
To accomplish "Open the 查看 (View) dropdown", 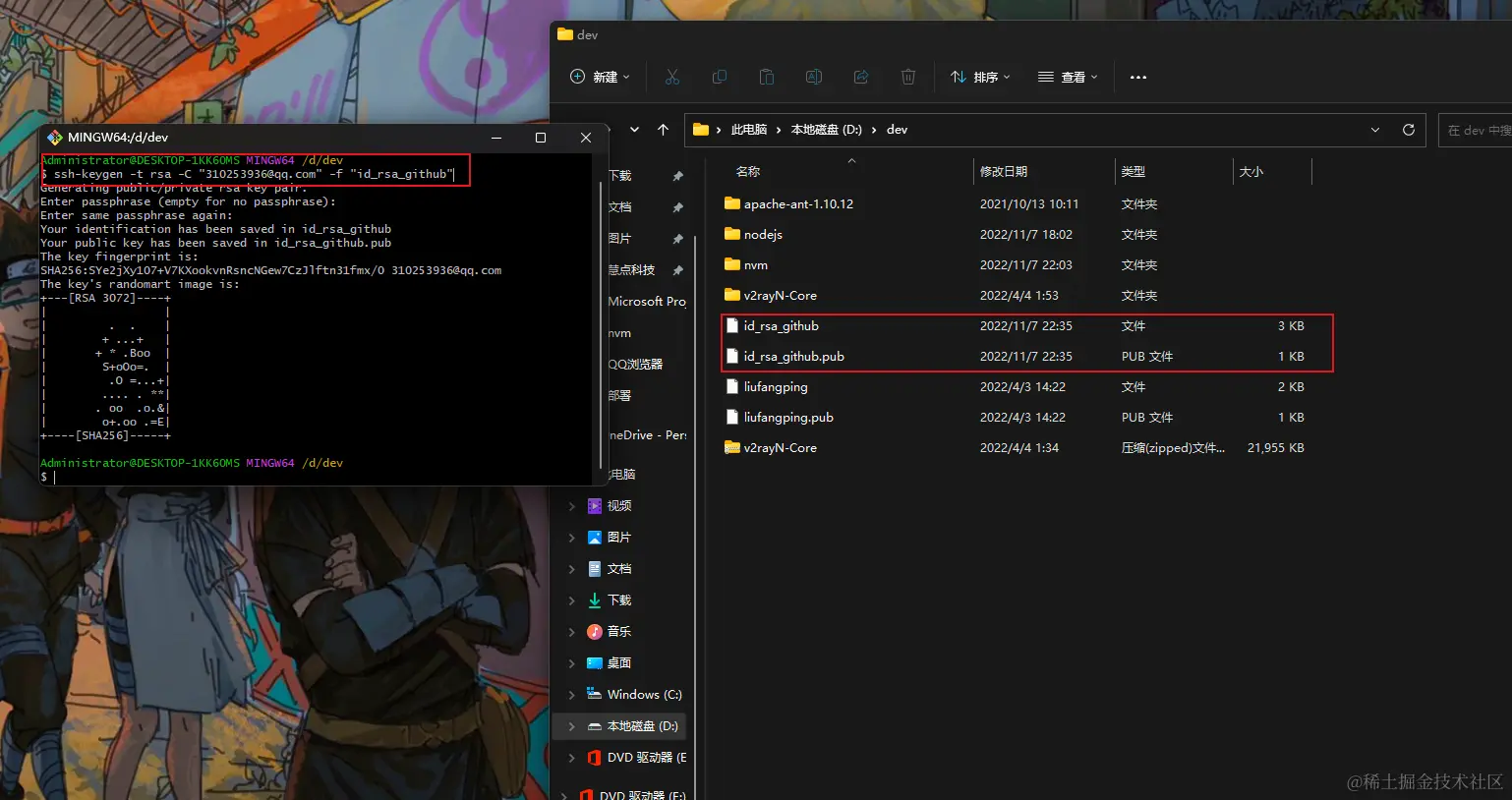I will 1068,77.
